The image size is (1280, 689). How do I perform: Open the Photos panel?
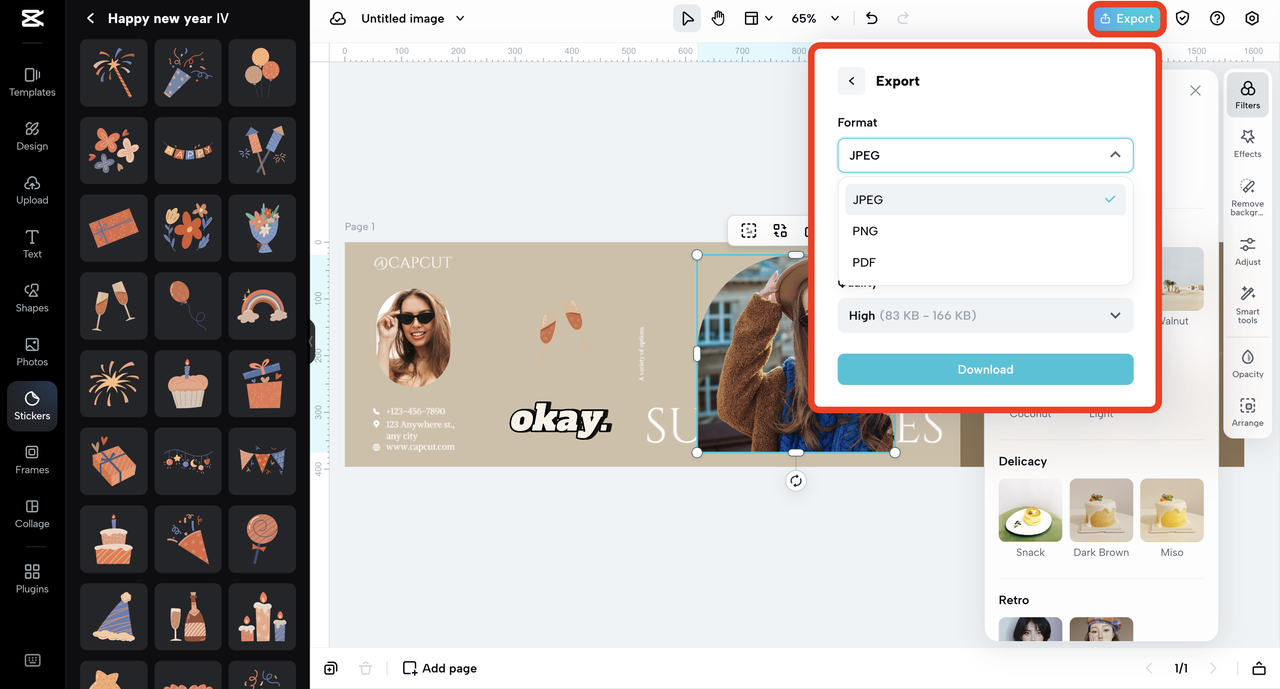point(32,351)
